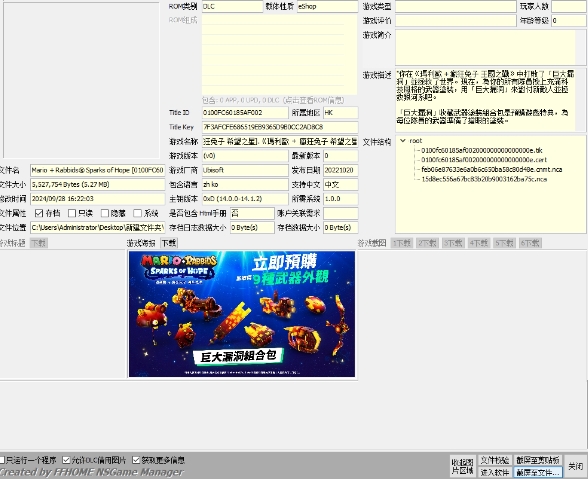The image size is (588, 479).
Task: Uncheck 允许DLC借用图片 option
Action: pos(66,460)
